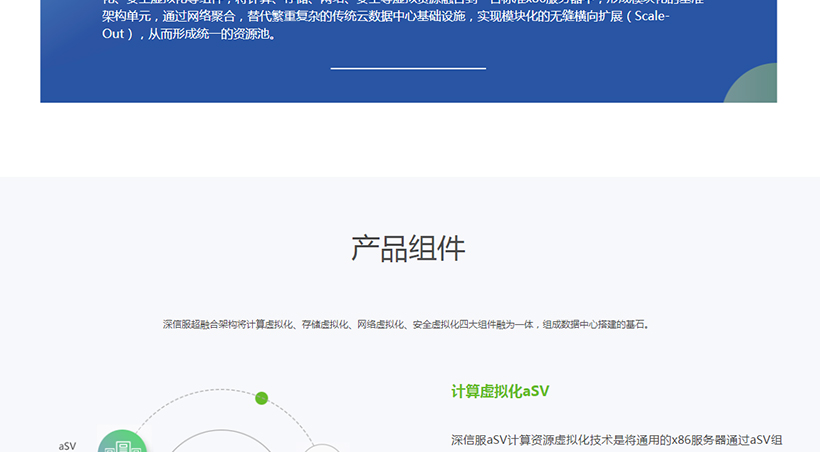The height and width of the screenshot is (452, 820).
Task: Select the aSV label beside the green icon
Action: point(67,446)
